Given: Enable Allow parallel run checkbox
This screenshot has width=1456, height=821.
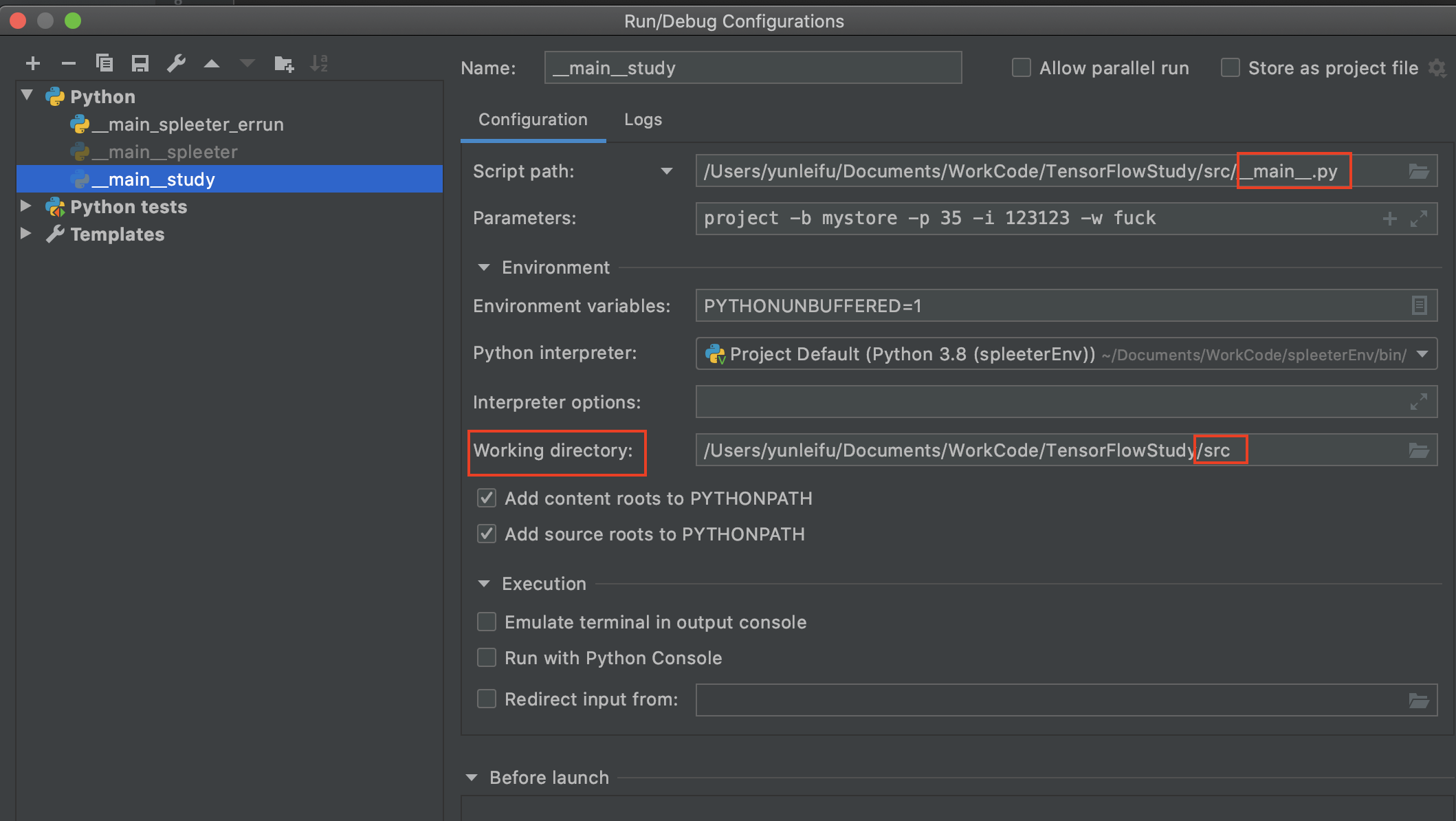Looking at the screenshot, I should click(x=1022, y=68).
